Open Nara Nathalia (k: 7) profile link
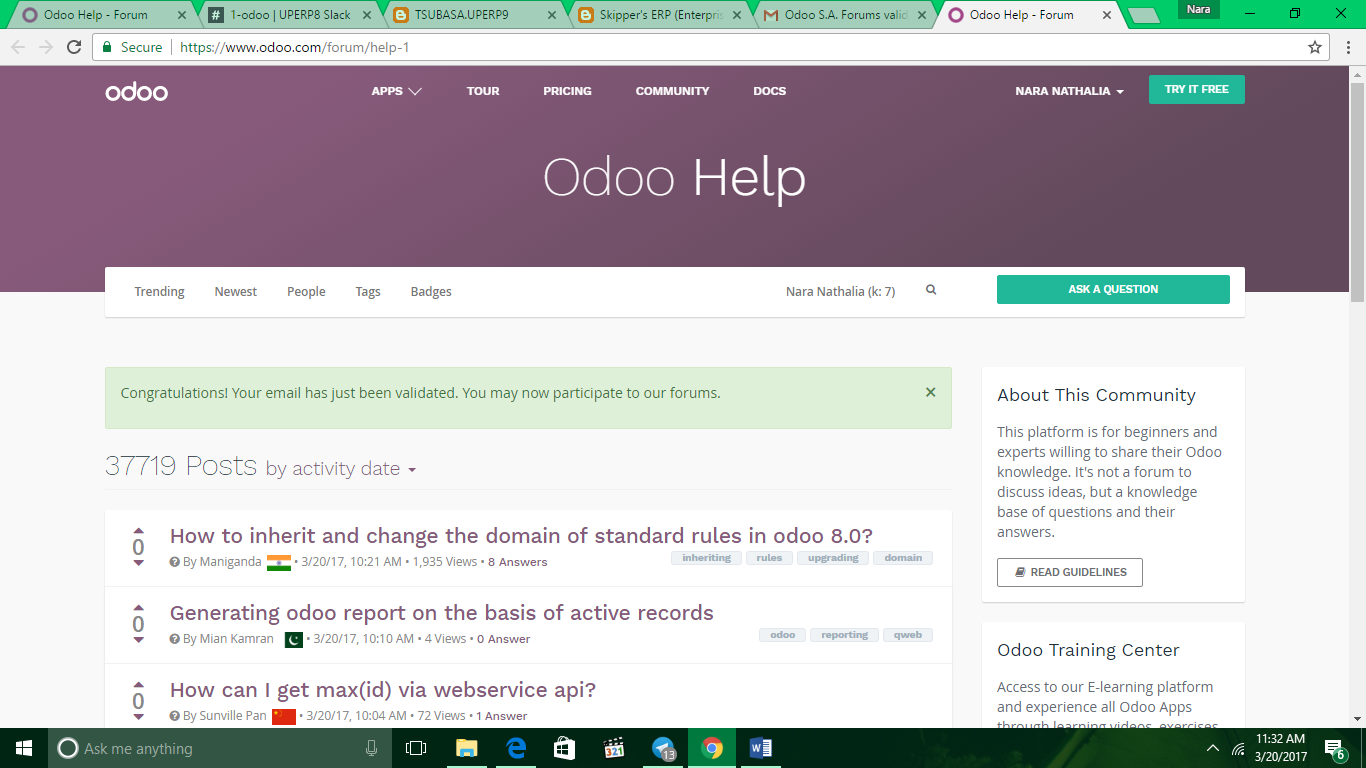 tap(840, 291)
